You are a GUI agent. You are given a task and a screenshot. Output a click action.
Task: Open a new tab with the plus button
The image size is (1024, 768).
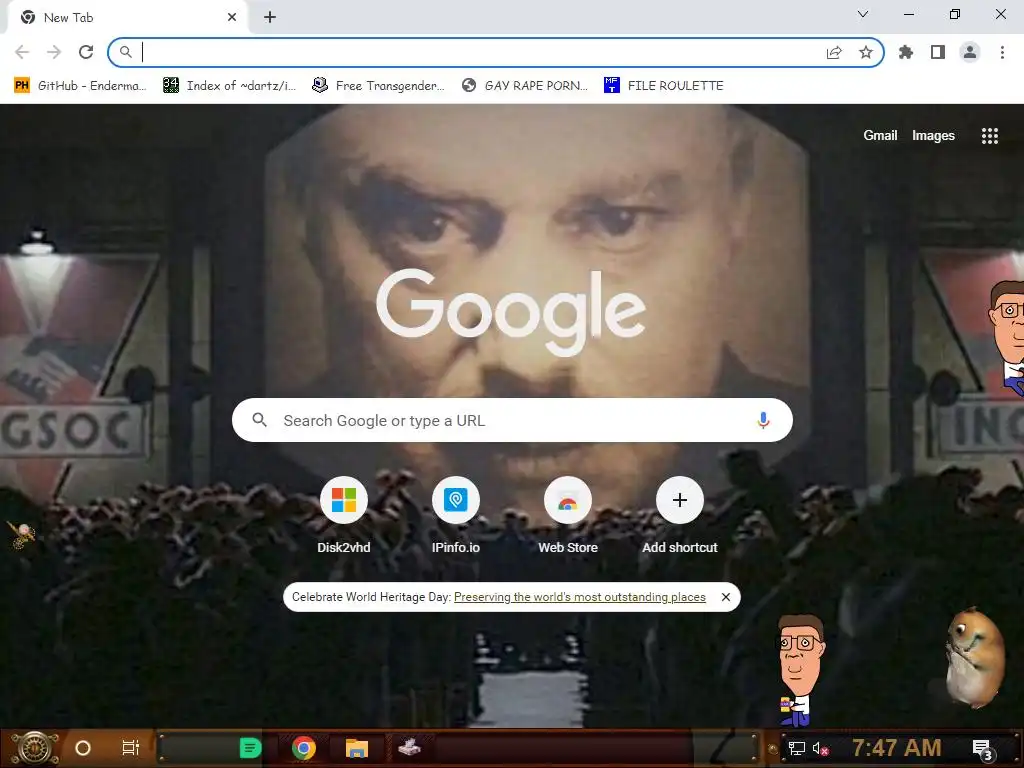(270, 18)
